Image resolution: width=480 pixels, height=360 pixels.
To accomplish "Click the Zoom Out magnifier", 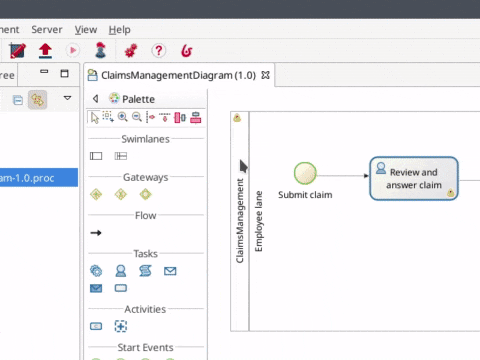I will (137, 117).
